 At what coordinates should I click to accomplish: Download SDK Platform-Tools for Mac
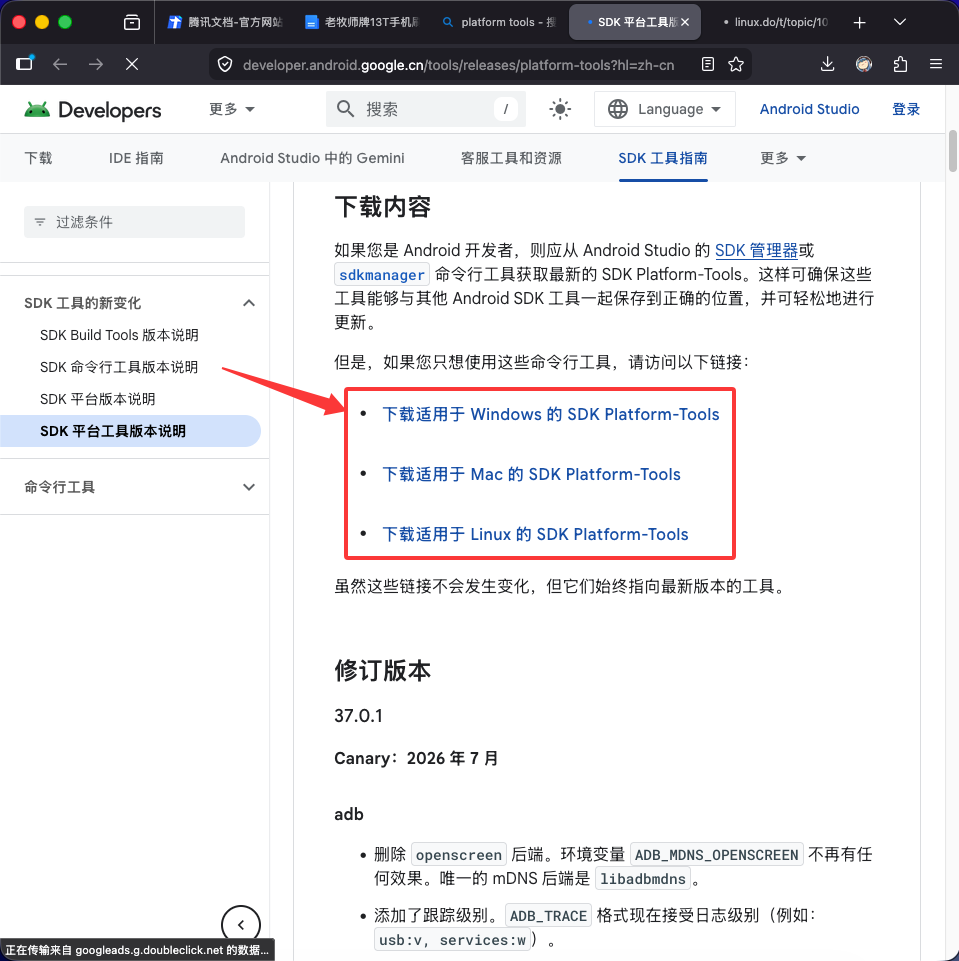click(531, 474)
